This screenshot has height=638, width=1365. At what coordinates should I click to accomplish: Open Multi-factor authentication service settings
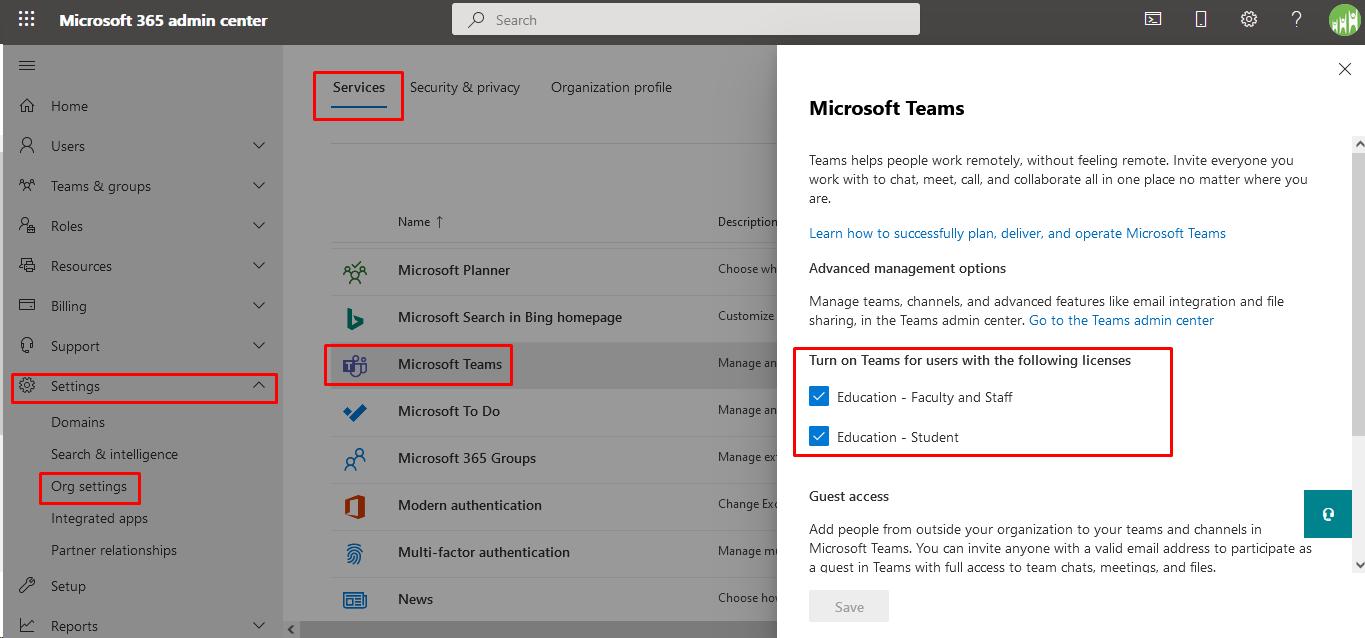(554, 552)
